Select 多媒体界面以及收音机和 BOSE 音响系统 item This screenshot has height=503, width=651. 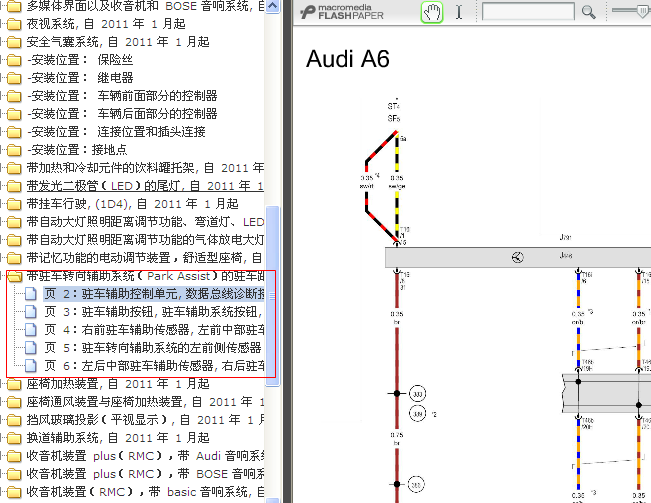(145, 6)
